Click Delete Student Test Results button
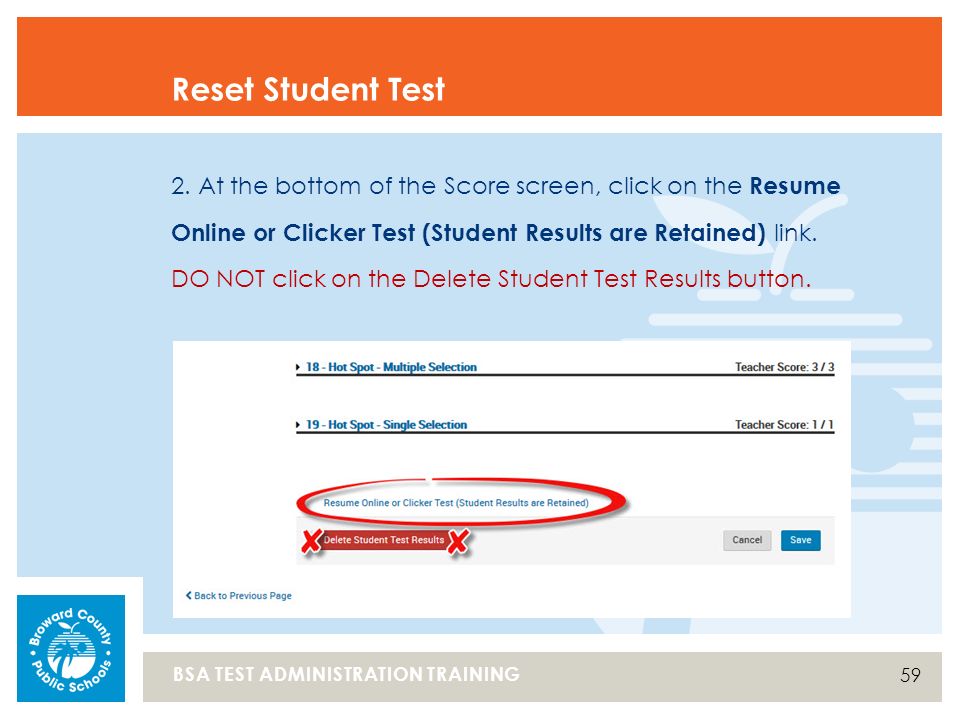Screen dimensions: 960x720 [384, 540]
